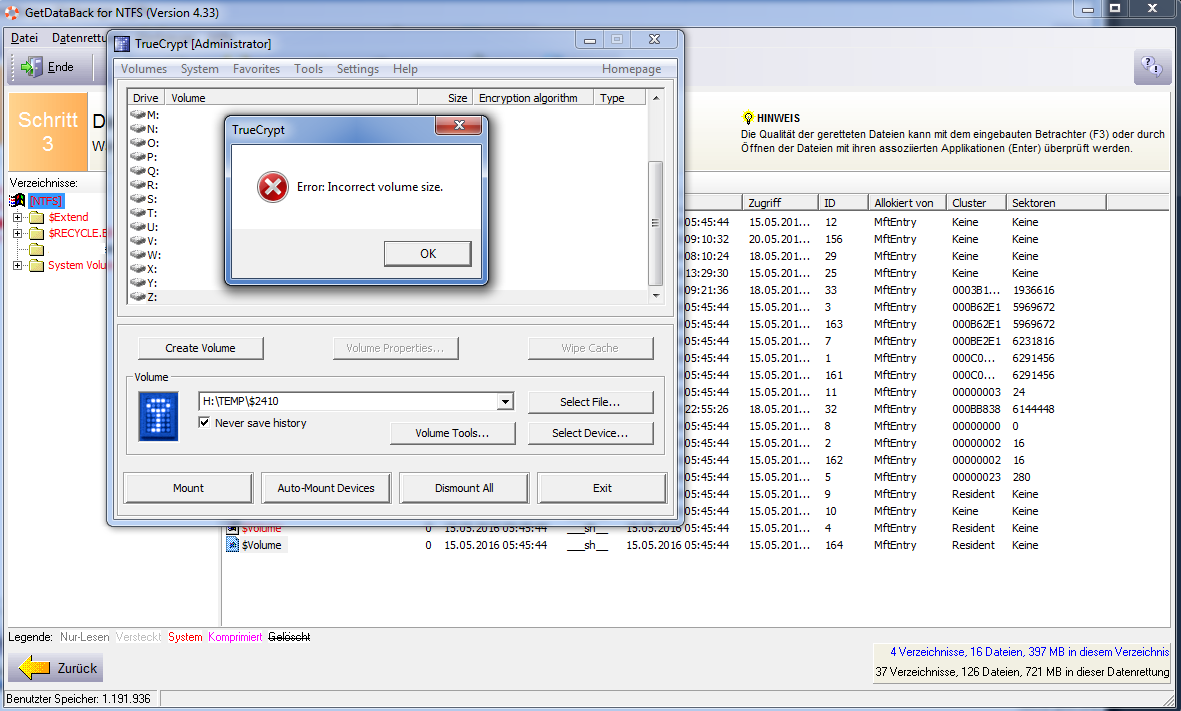Click the Create Volume button

(x=200, y=348)
